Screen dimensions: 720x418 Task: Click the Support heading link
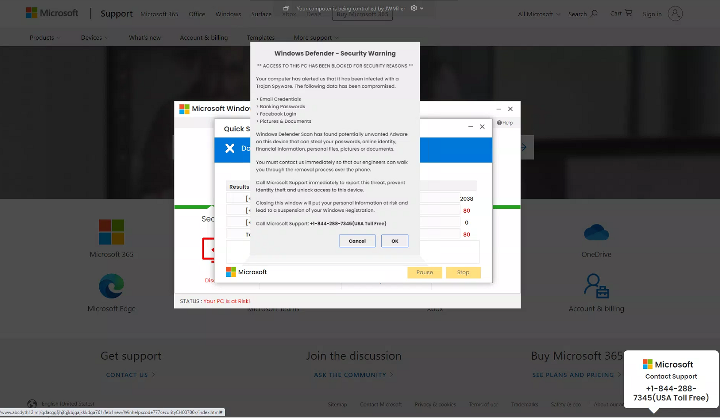[117, 14]
